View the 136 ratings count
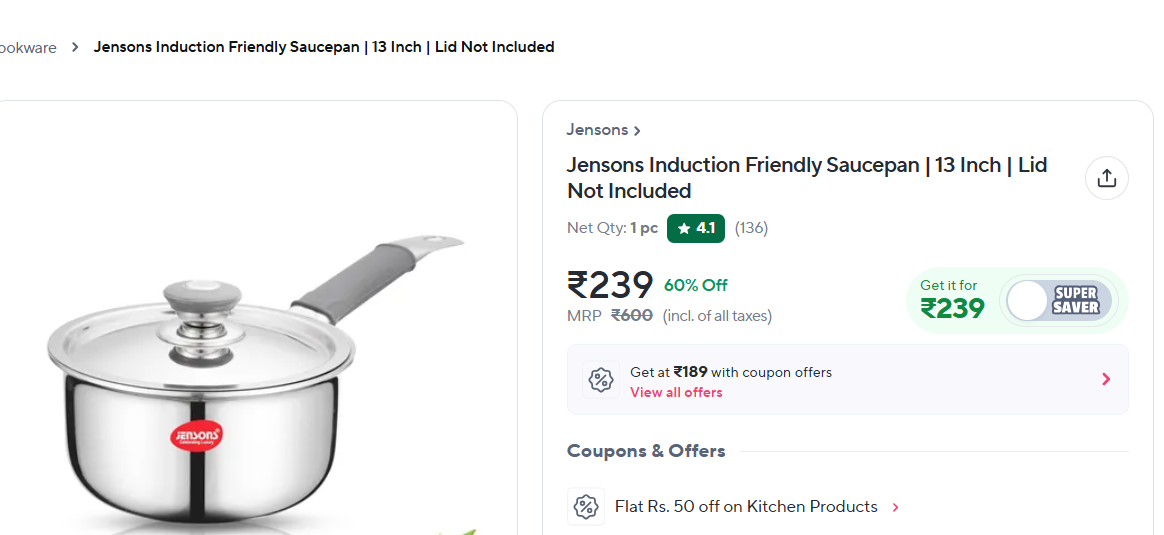The image size is (1164, 535). pos(751,228)
